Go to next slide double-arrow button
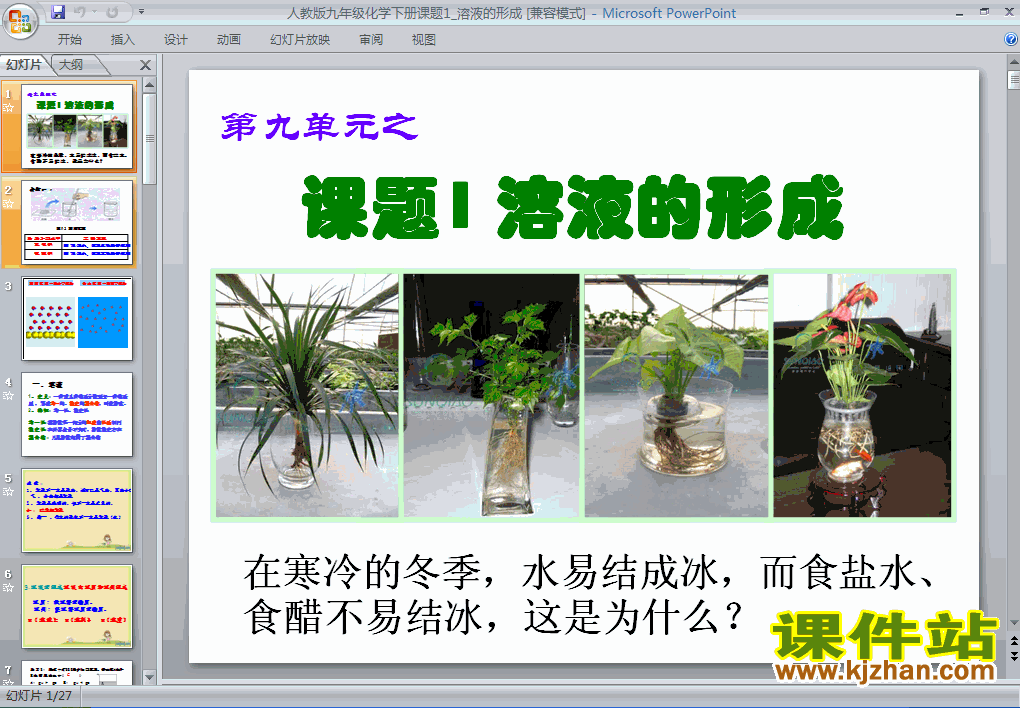The image size is (1020, 708). (1013, 655)
